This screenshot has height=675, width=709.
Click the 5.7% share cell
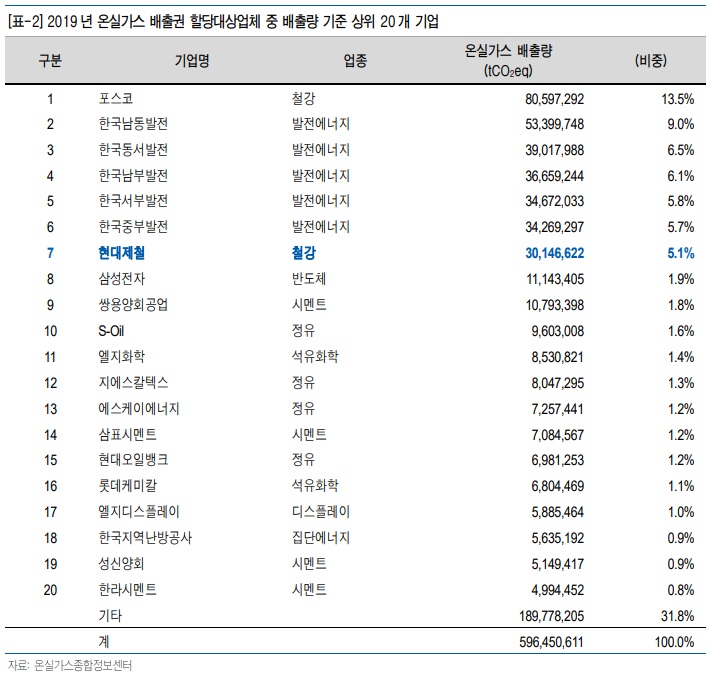pyautogui.click(x=681, y=227)
